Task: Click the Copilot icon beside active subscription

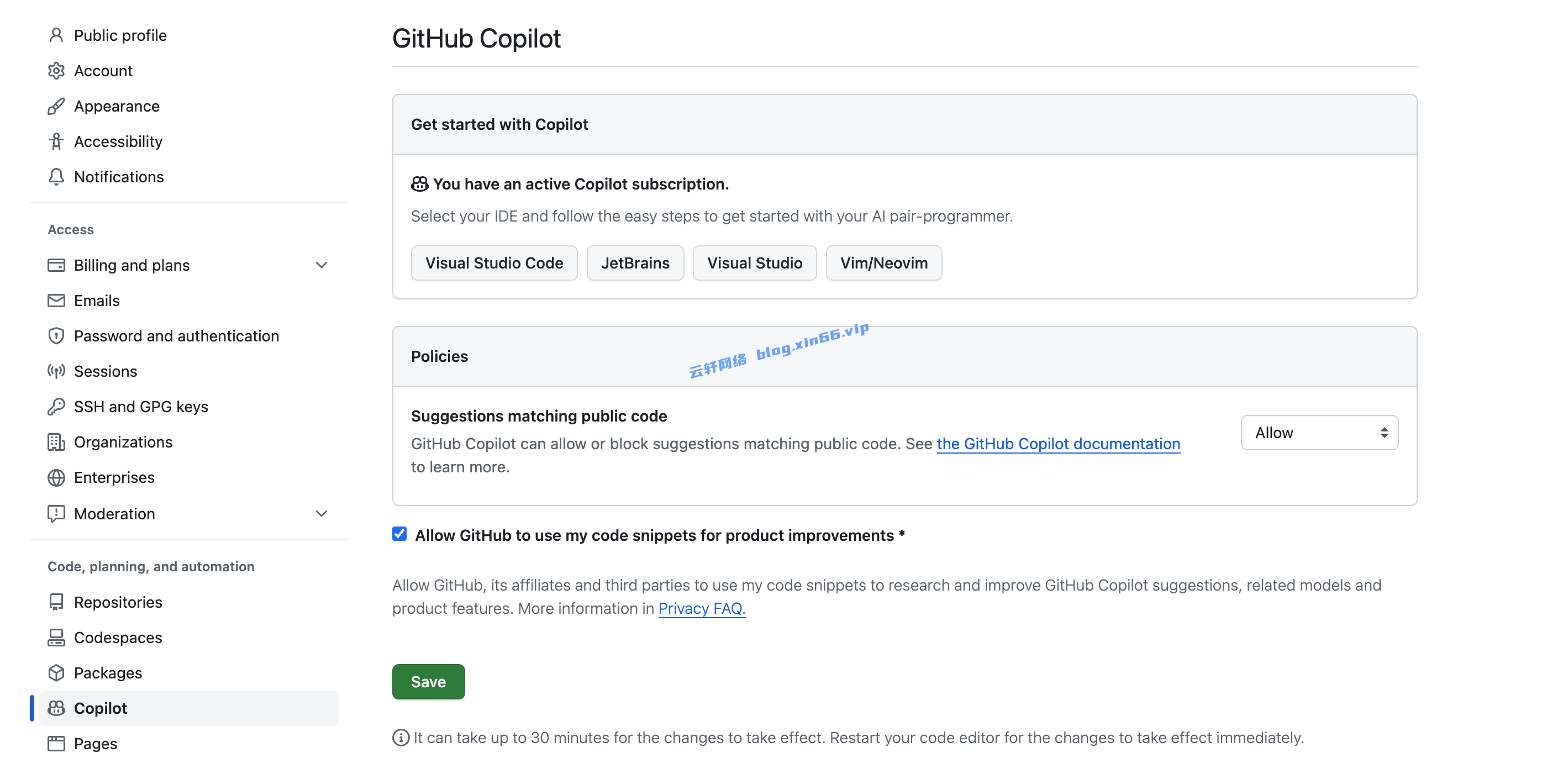Action: tap(419, 184)
